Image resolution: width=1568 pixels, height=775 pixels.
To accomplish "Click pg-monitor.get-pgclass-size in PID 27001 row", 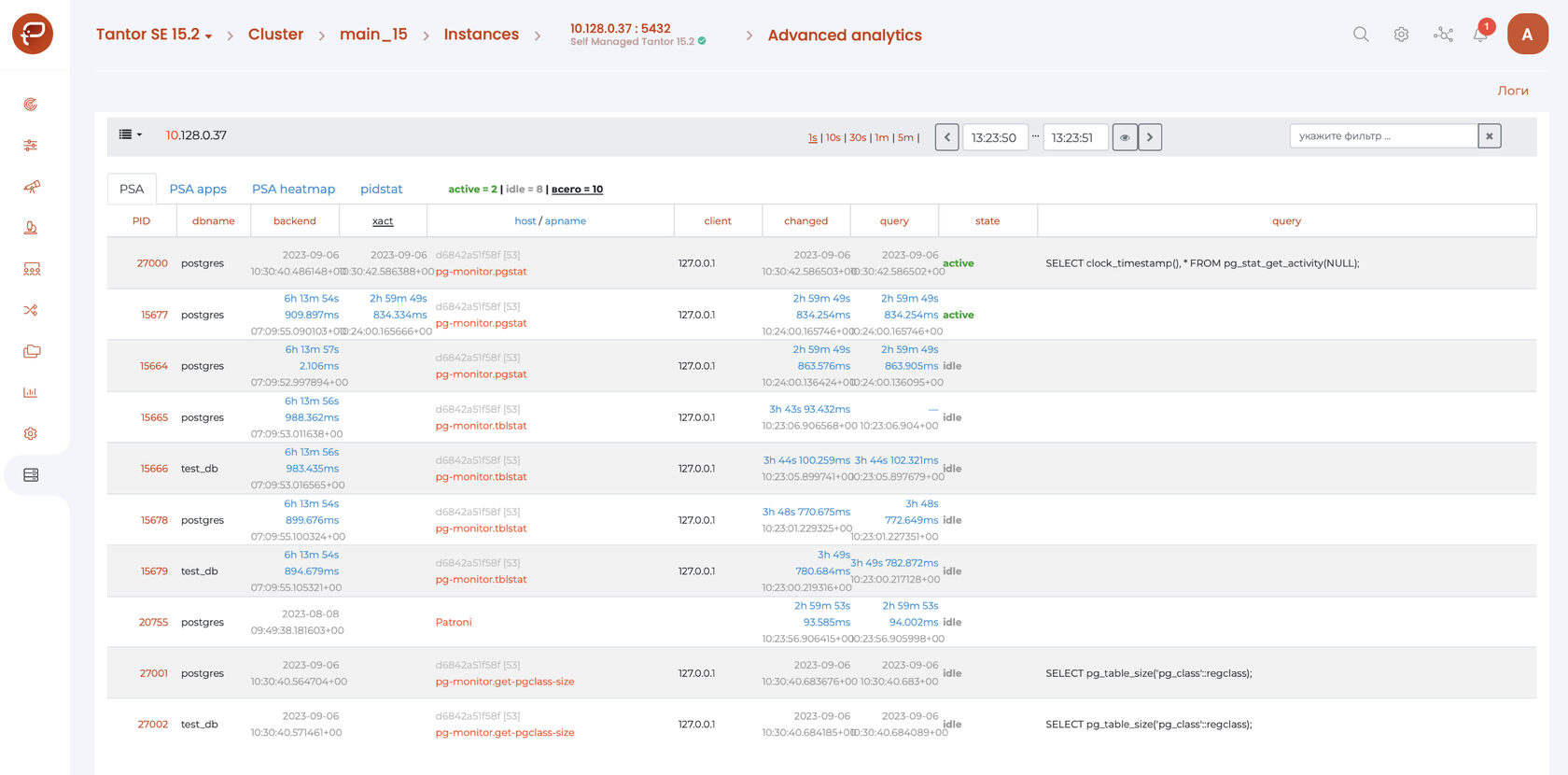I will [x=505, y=682].
